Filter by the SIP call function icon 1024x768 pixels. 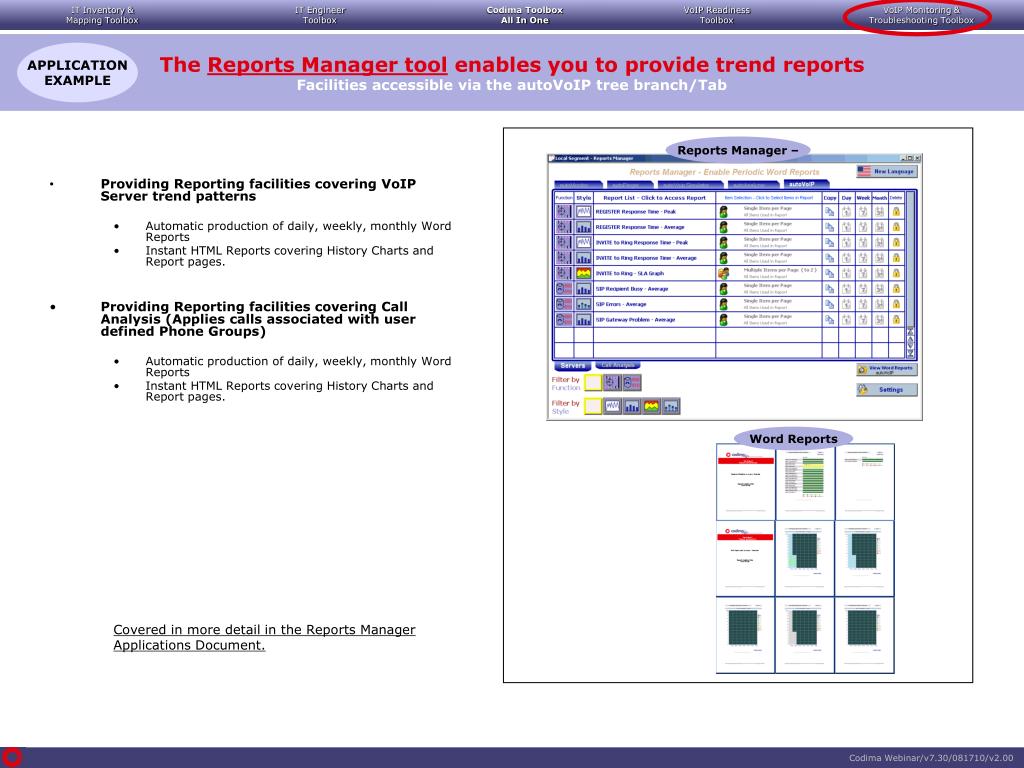pos(632,383)
